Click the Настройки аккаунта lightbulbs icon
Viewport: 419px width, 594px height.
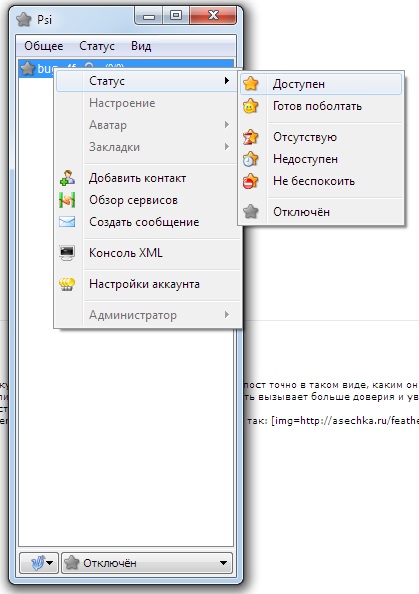tap(67, 284)
